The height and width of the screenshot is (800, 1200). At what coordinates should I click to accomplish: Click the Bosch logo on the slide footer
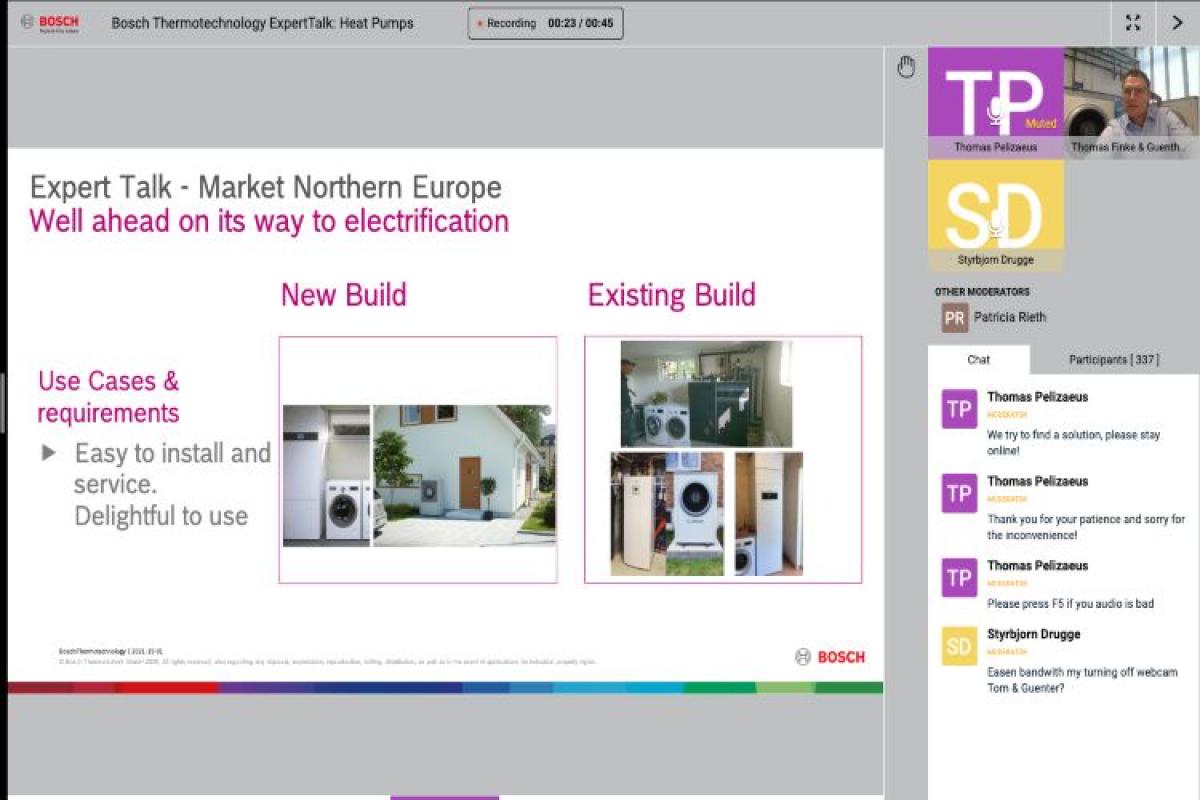tap(830, 657)
